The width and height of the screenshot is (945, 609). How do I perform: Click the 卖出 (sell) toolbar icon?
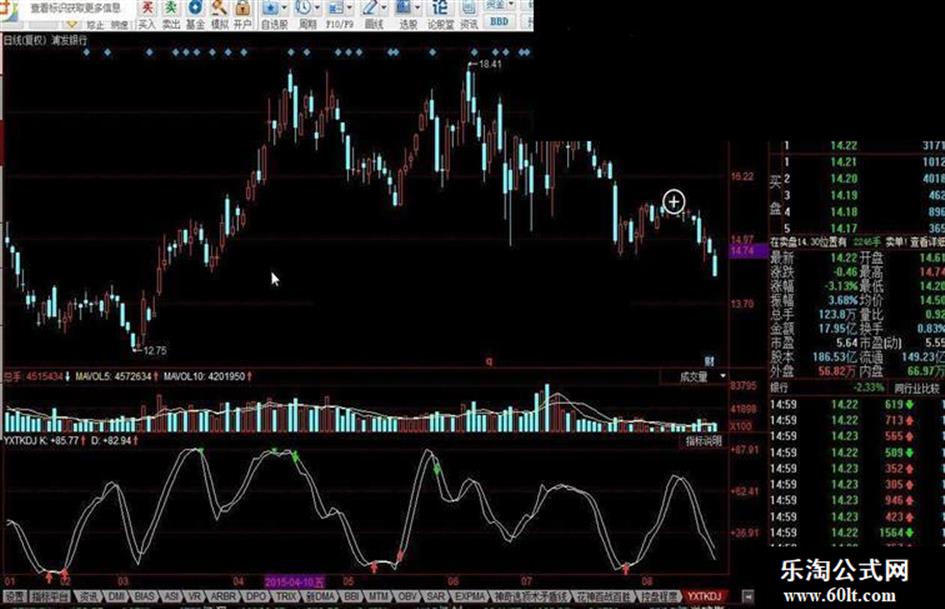click(171, 14)
